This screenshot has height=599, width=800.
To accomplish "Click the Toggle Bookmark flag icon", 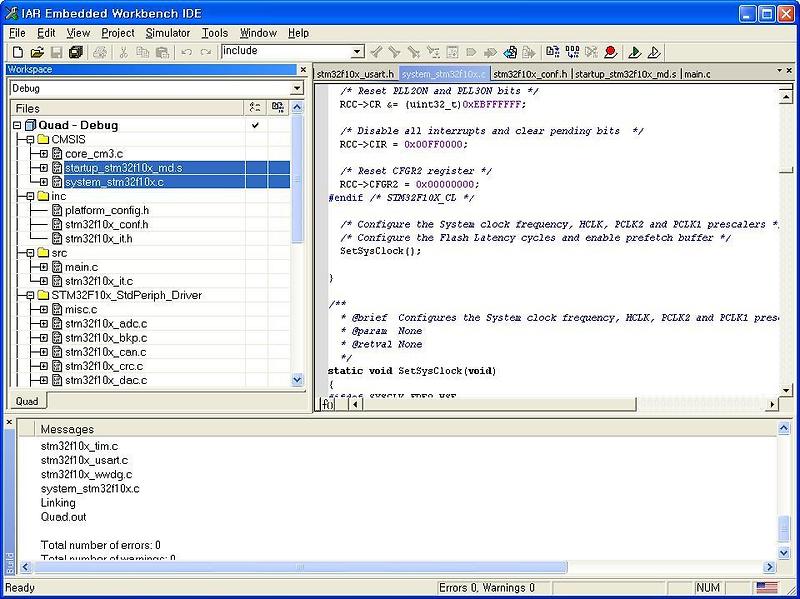I will click(x=471, y=52).
